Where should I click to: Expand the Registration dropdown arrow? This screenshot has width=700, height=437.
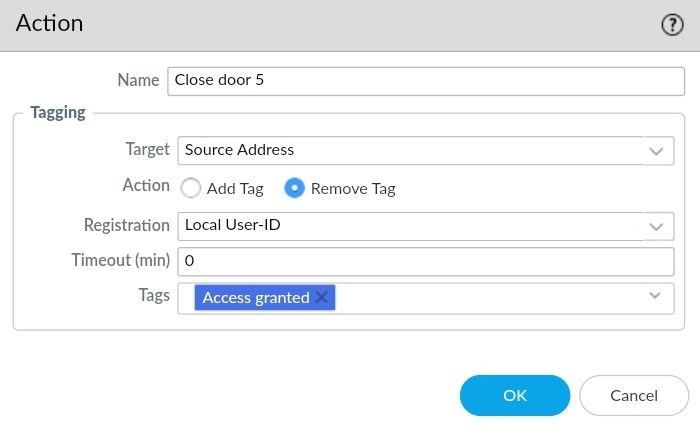656,226
